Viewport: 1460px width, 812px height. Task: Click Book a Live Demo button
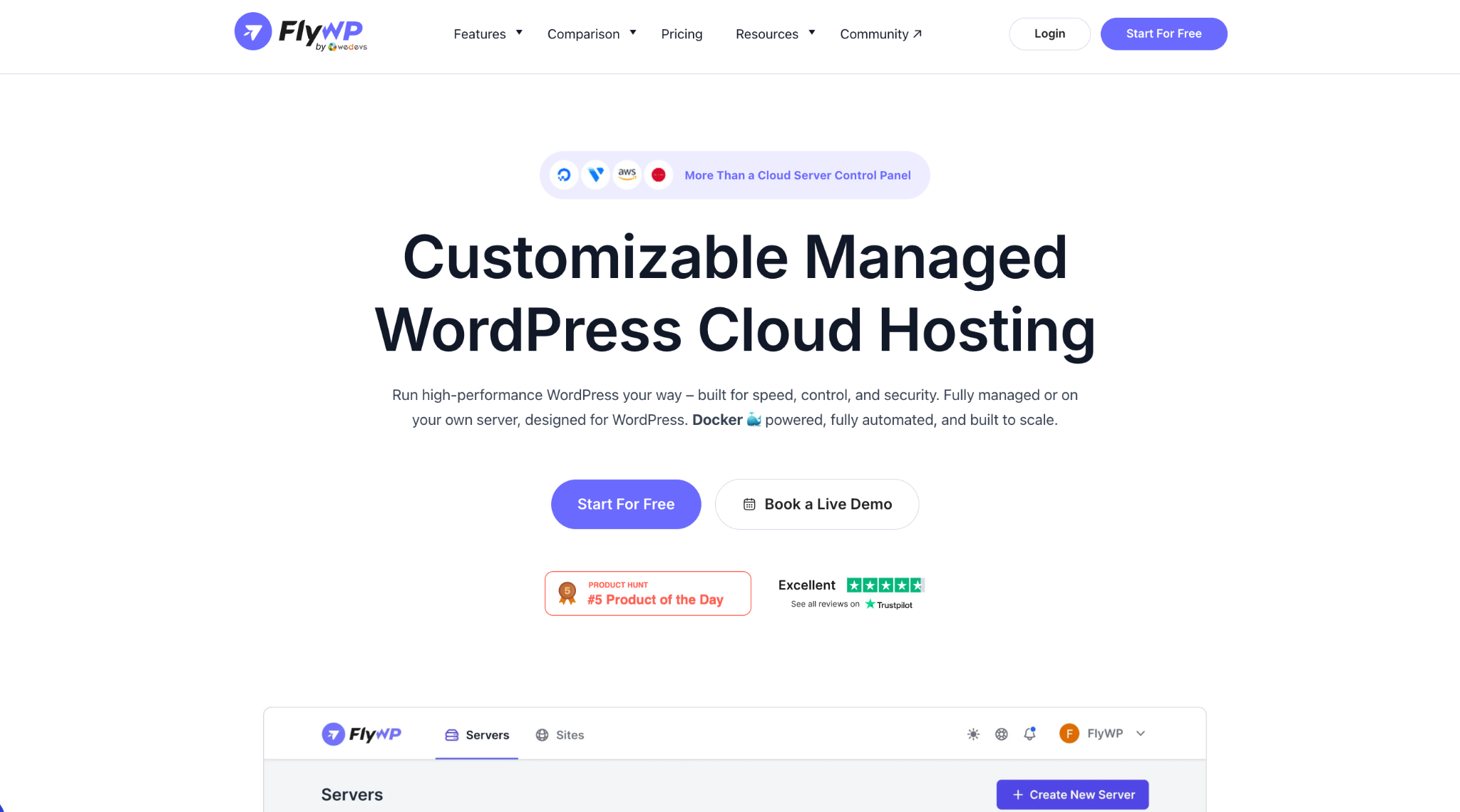coord(817,504)
